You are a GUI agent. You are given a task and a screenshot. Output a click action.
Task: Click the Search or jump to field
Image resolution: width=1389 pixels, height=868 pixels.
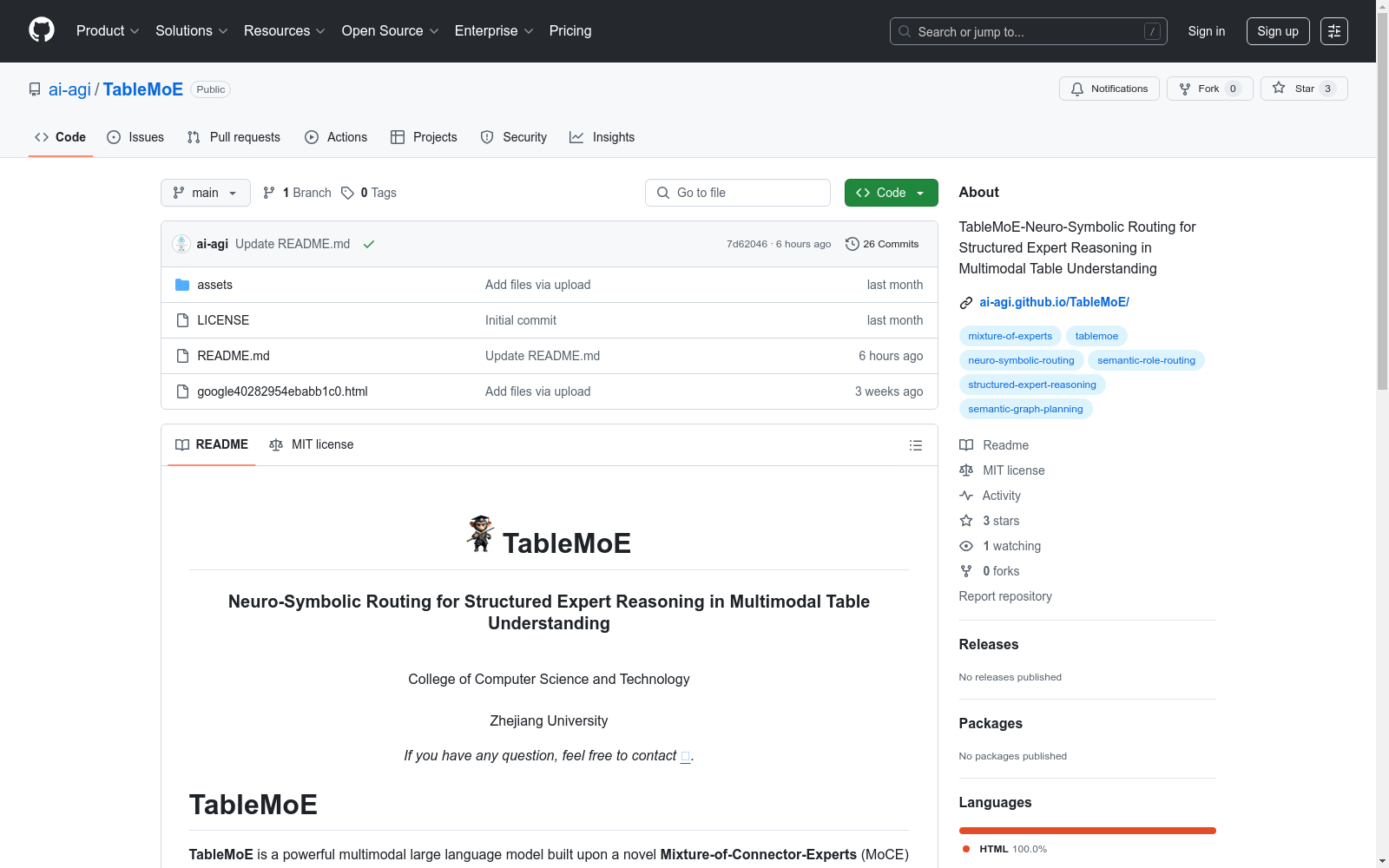tap(1029, 31)
